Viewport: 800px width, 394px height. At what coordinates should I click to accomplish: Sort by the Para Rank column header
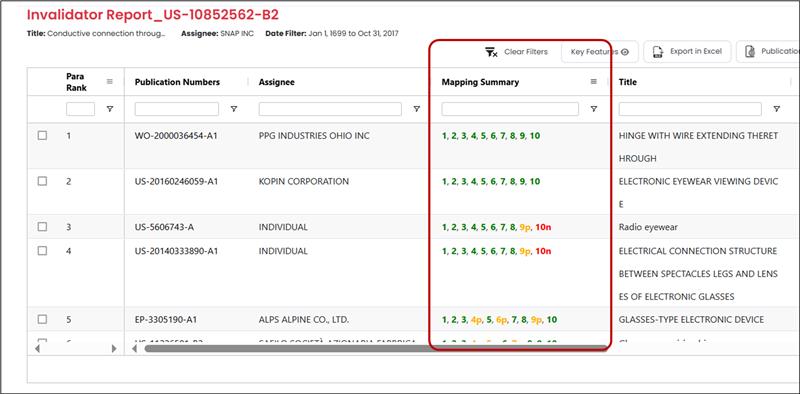pos(77,82)
